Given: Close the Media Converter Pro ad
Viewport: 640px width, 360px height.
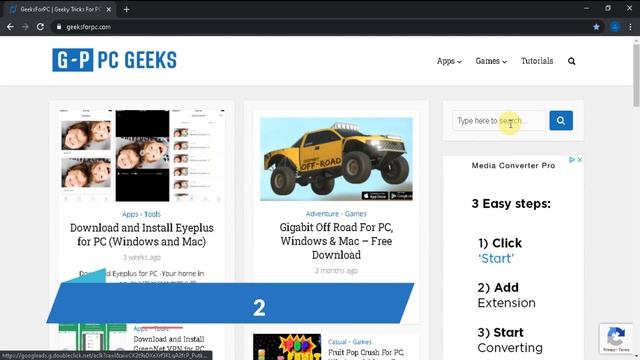Looking at the screenshot, I should point(579,160).
